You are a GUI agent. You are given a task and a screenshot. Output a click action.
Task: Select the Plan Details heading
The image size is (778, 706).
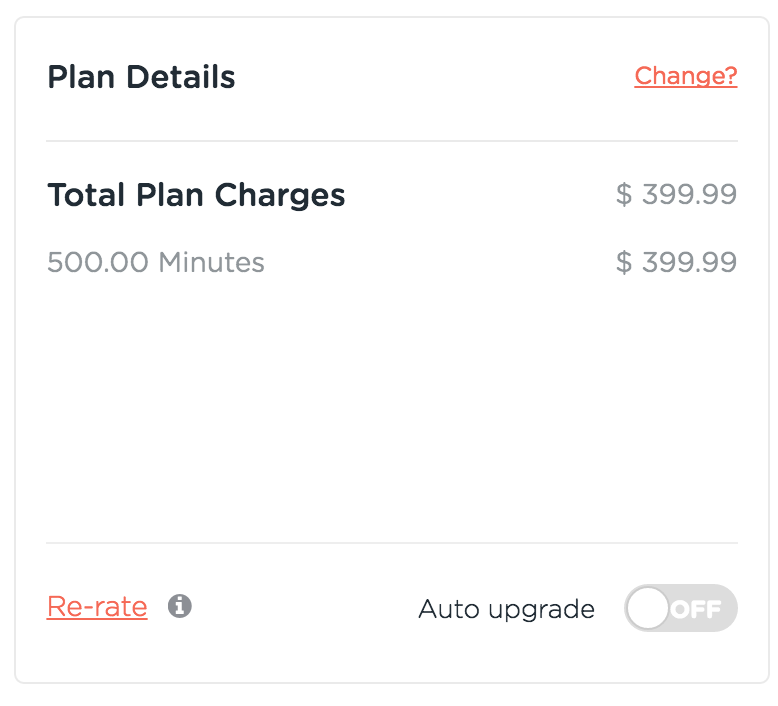click(x=141, y=77)
